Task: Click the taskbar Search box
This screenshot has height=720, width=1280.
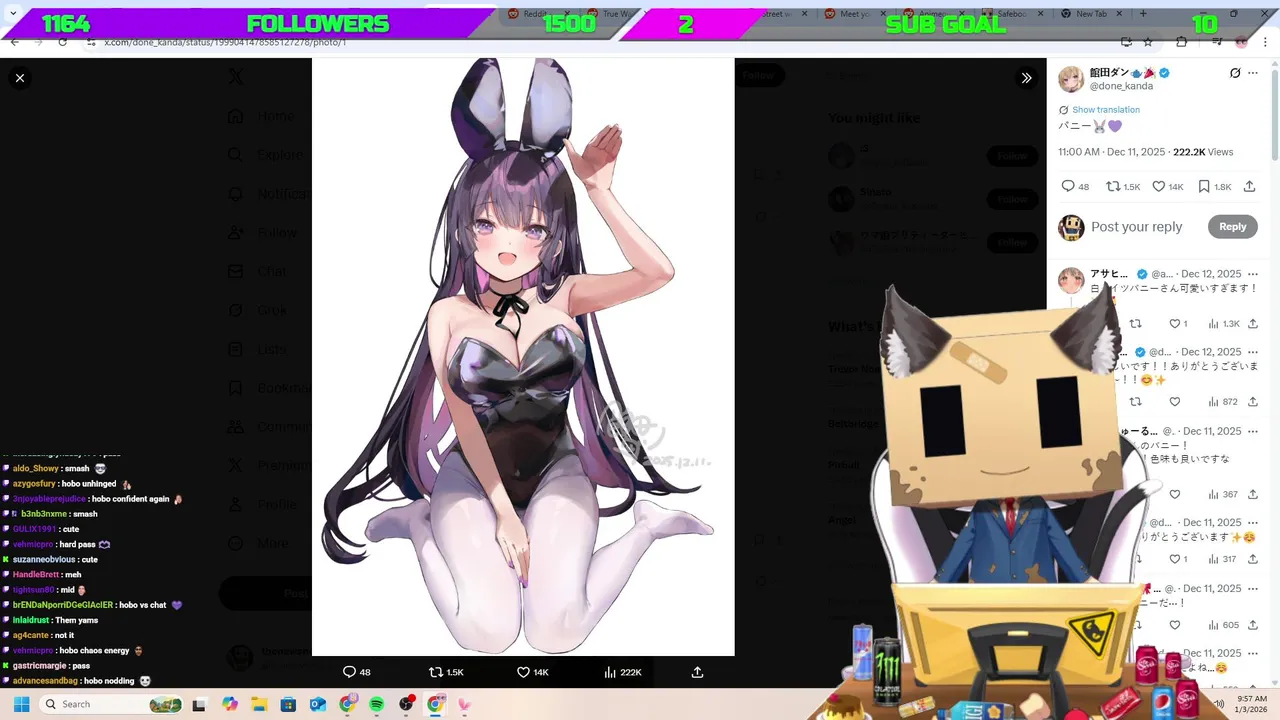Action: pyautogui.click(x=112, y=704)
